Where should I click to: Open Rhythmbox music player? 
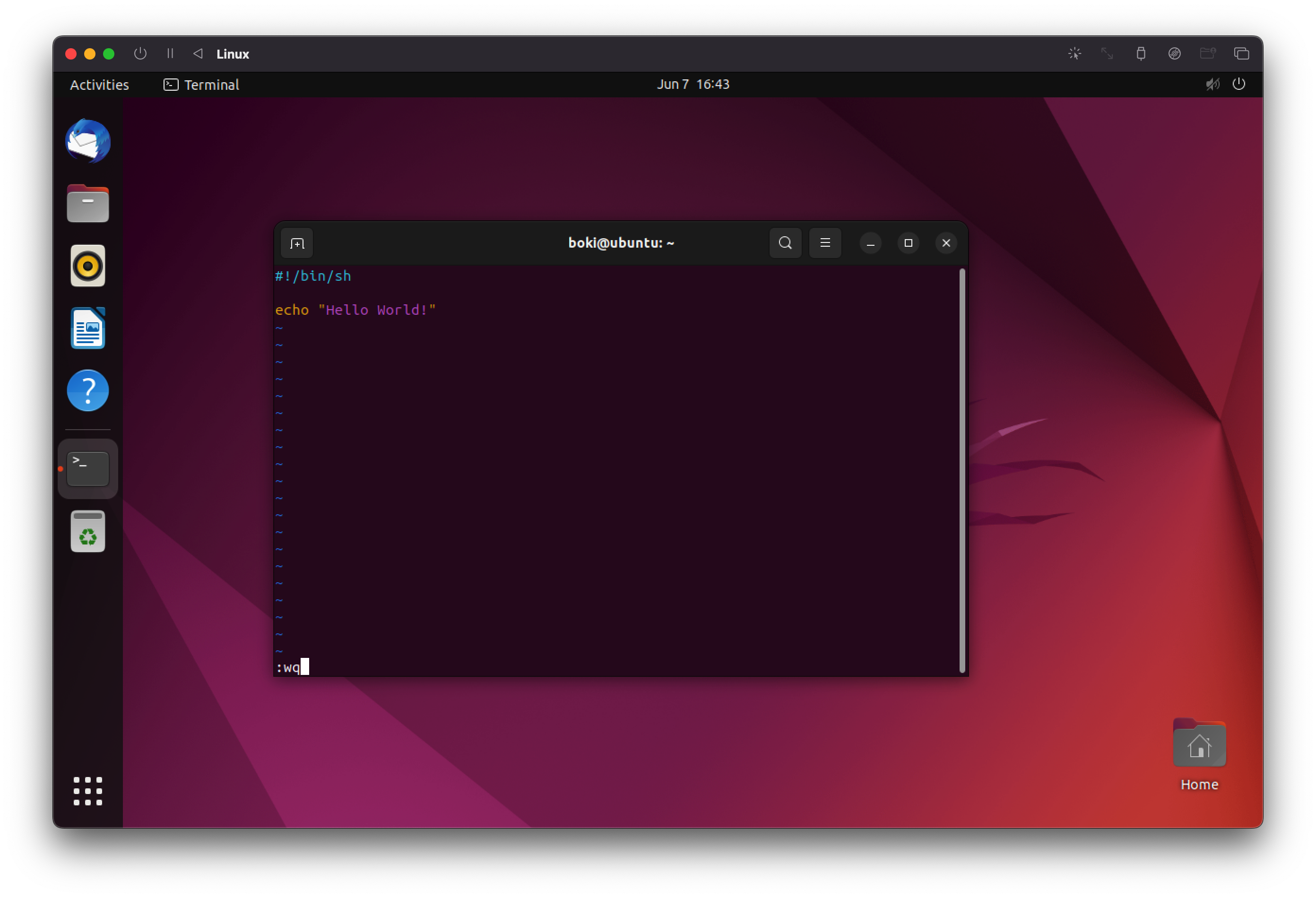[88, 266]
